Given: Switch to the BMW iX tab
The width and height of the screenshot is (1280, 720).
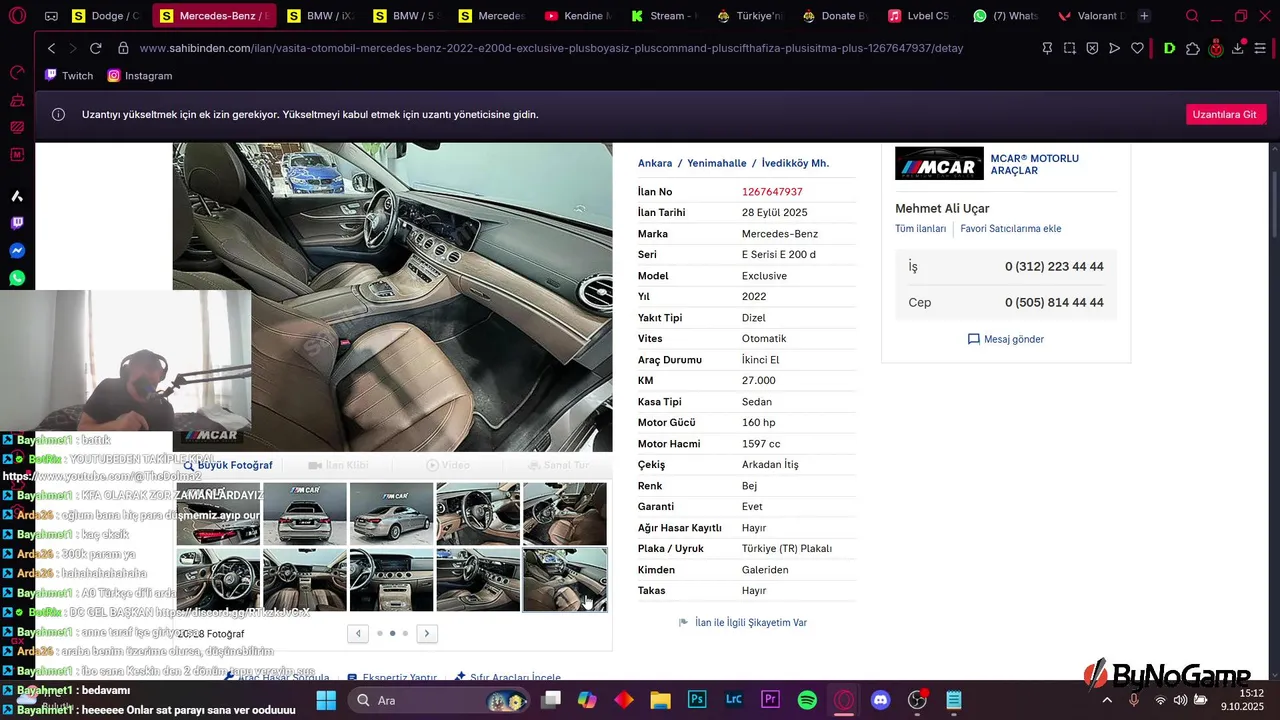Looking at the screenshot, I should (319, 16).
